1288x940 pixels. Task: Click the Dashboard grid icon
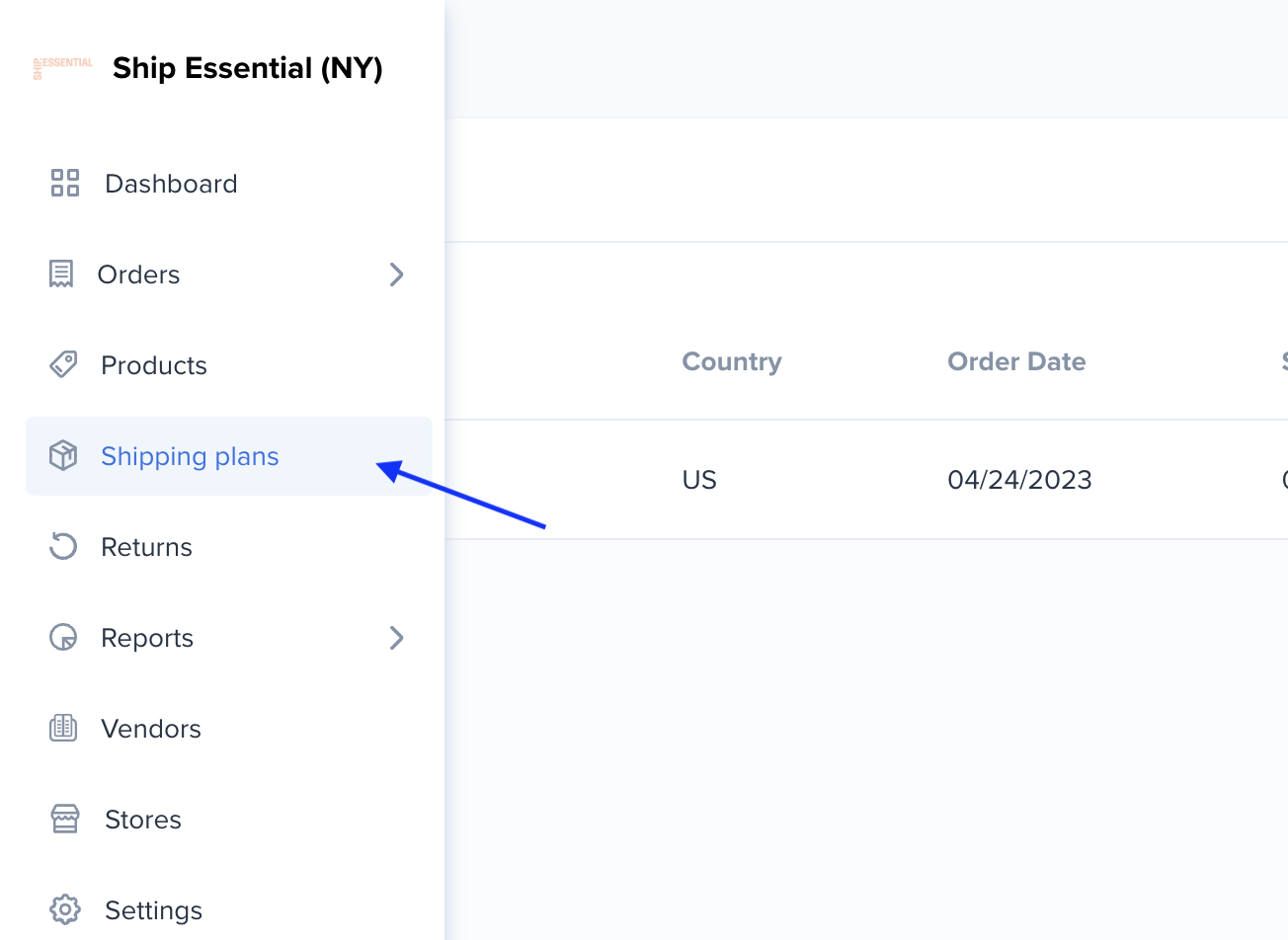(64, 183)
